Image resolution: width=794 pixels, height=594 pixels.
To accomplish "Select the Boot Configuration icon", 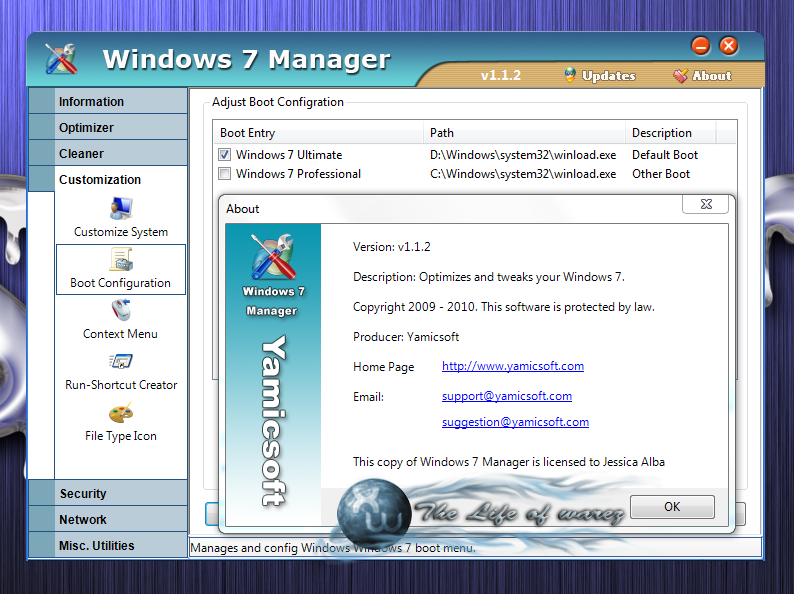I will coord(121,259).
